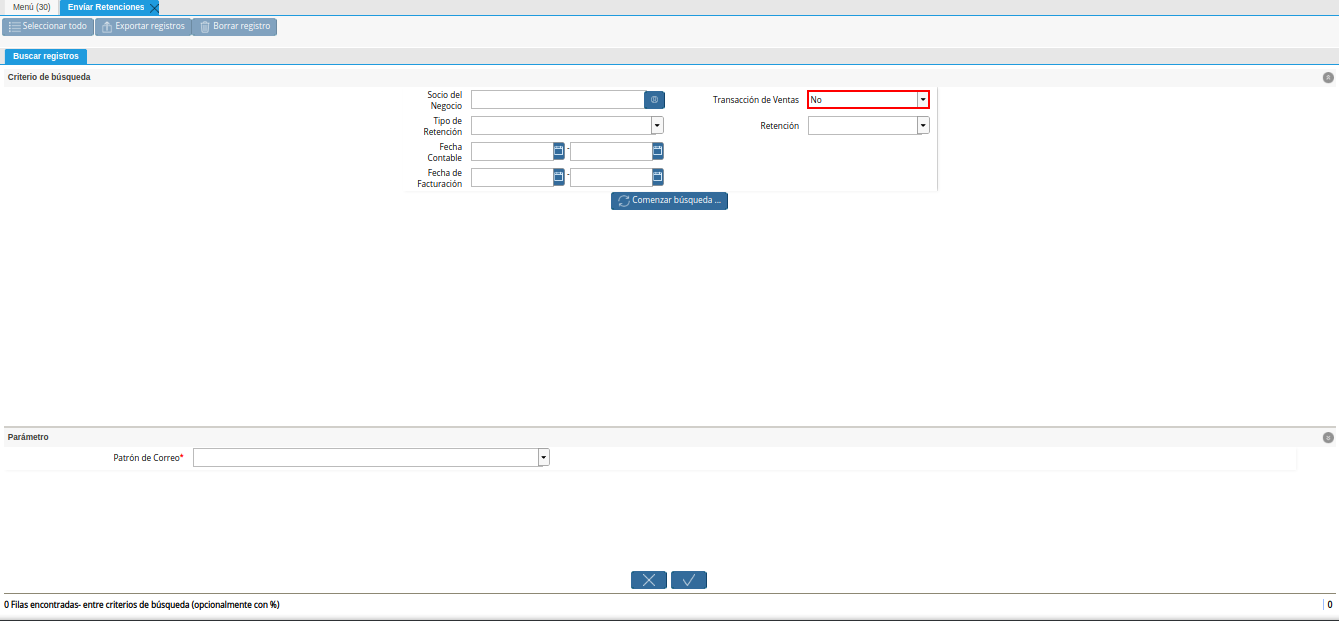Image resolution: width=1339 pixels, height=621 pixels.
Task: Open the Tipo de Retención dropdown
Action: tap(657, 125)
